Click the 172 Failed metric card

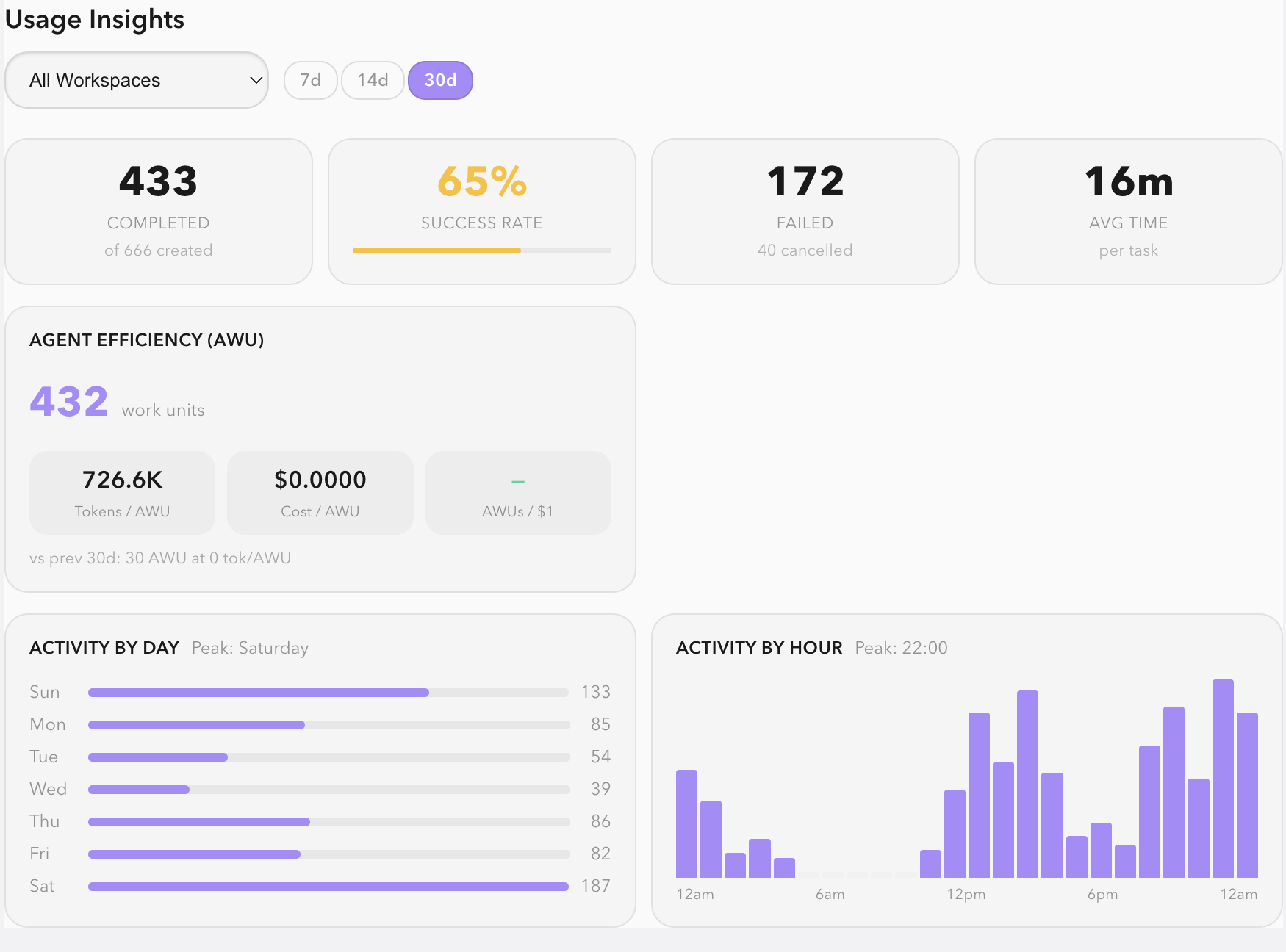tap(805, 211)
